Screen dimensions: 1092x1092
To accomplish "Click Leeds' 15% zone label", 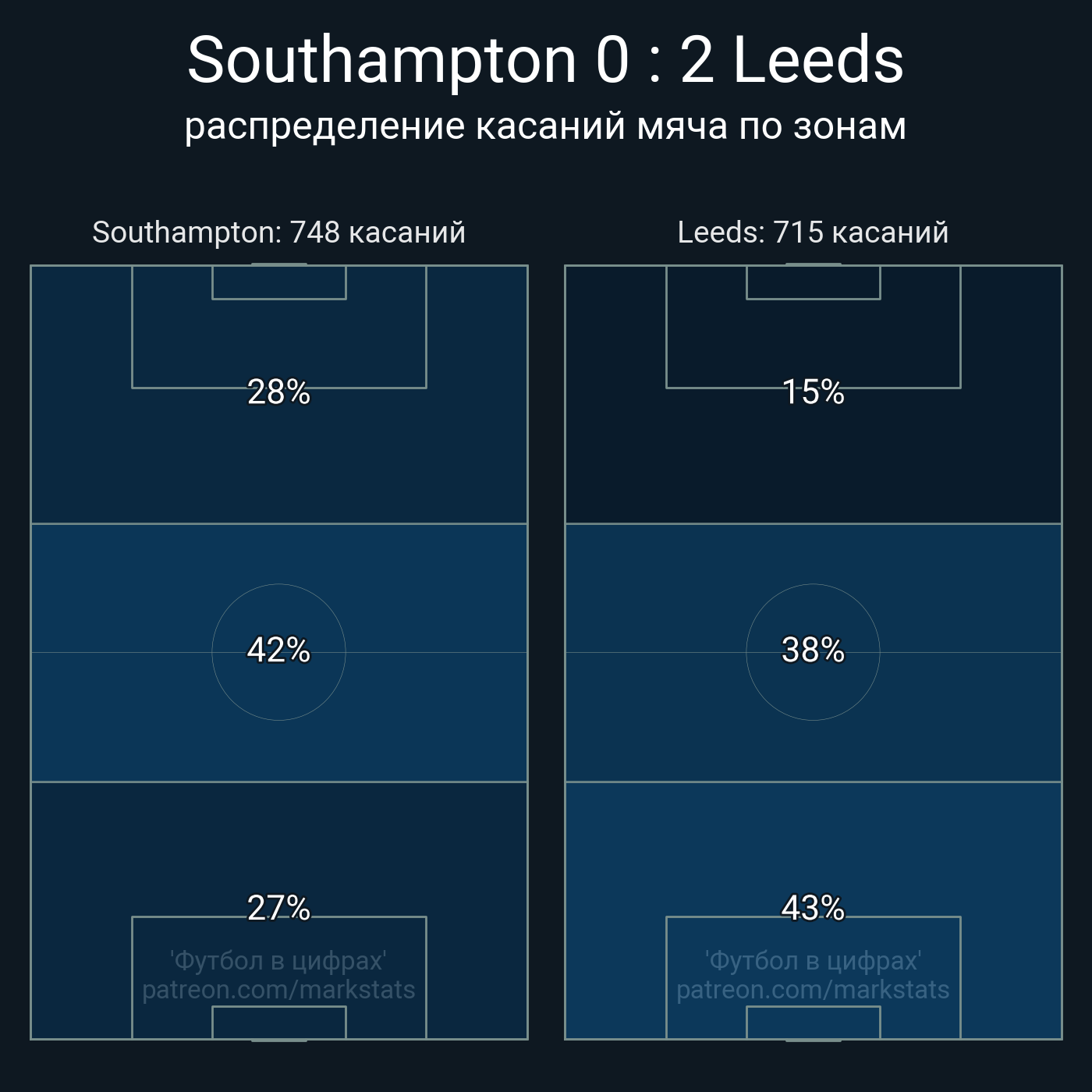I will click(813, 392).
